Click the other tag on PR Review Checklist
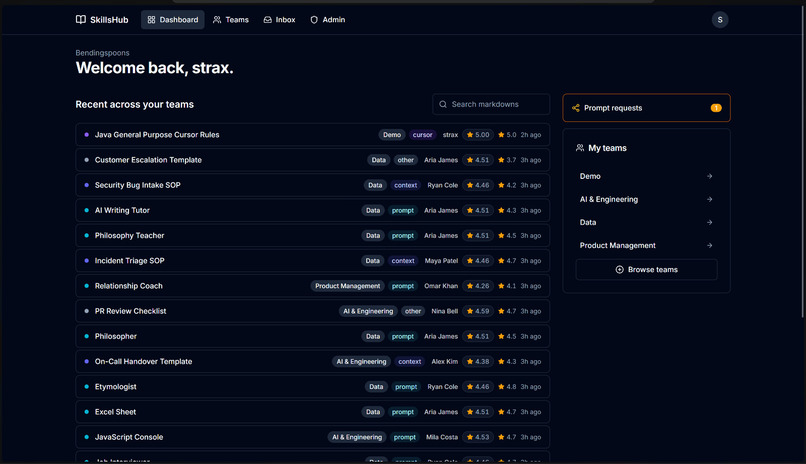The image size is (806, 464). pos(413,311)
